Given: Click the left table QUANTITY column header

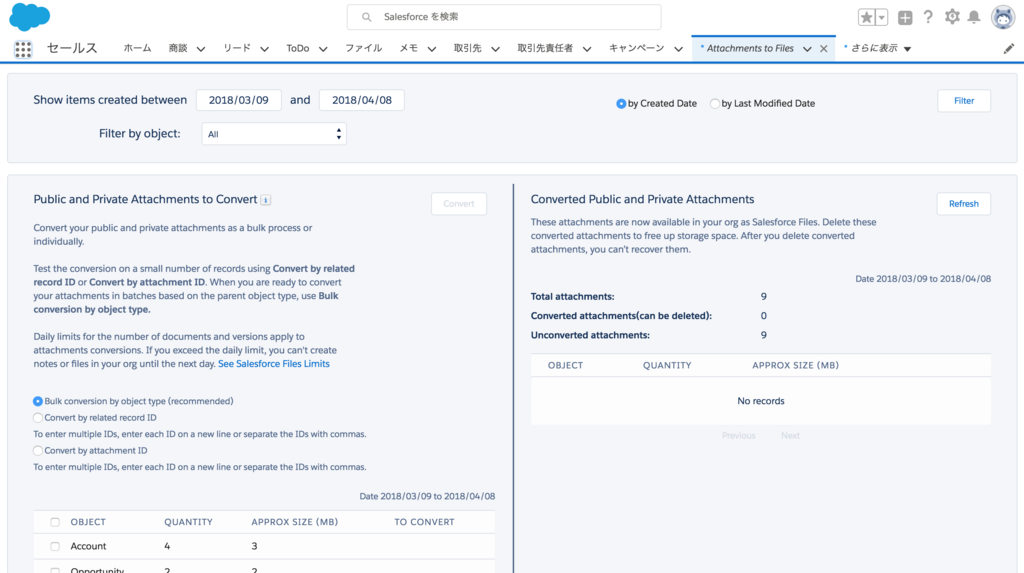Looking at the screenshot, I should [188, 522].
